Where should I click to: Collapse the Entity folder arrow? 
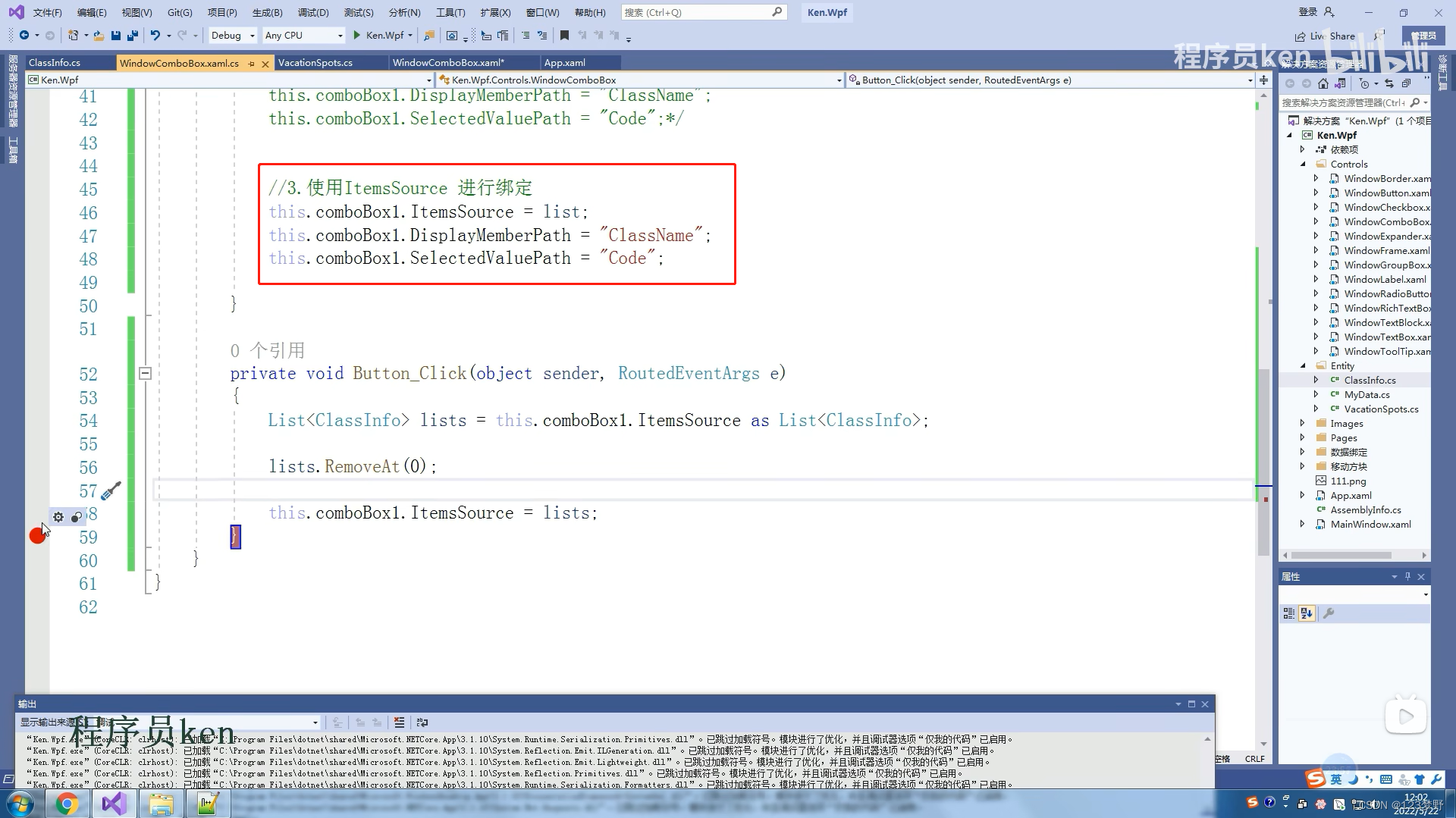point(1304,365)
